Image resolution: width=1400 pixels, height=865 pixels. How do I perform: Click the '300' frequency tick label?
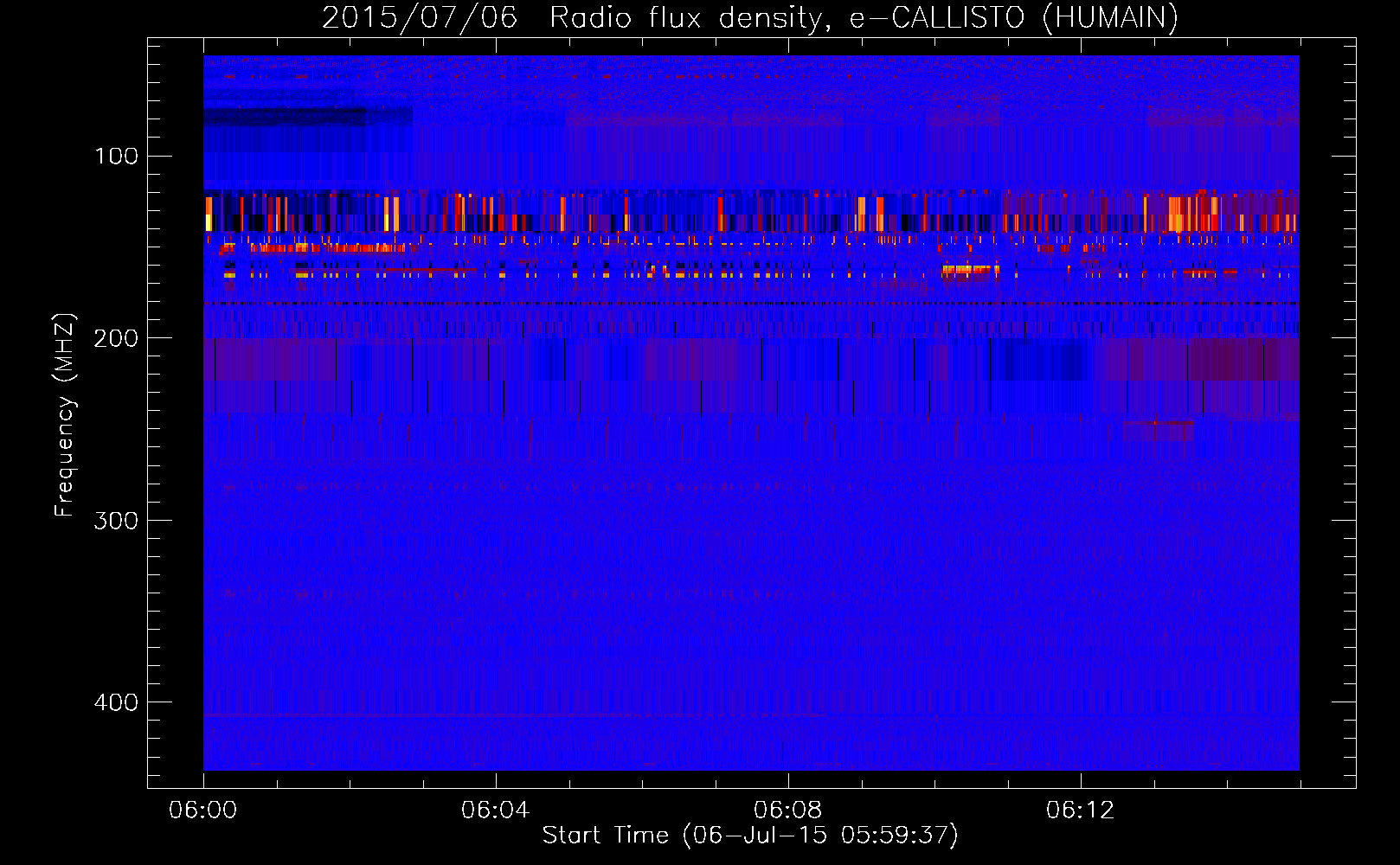pos(116,520)
